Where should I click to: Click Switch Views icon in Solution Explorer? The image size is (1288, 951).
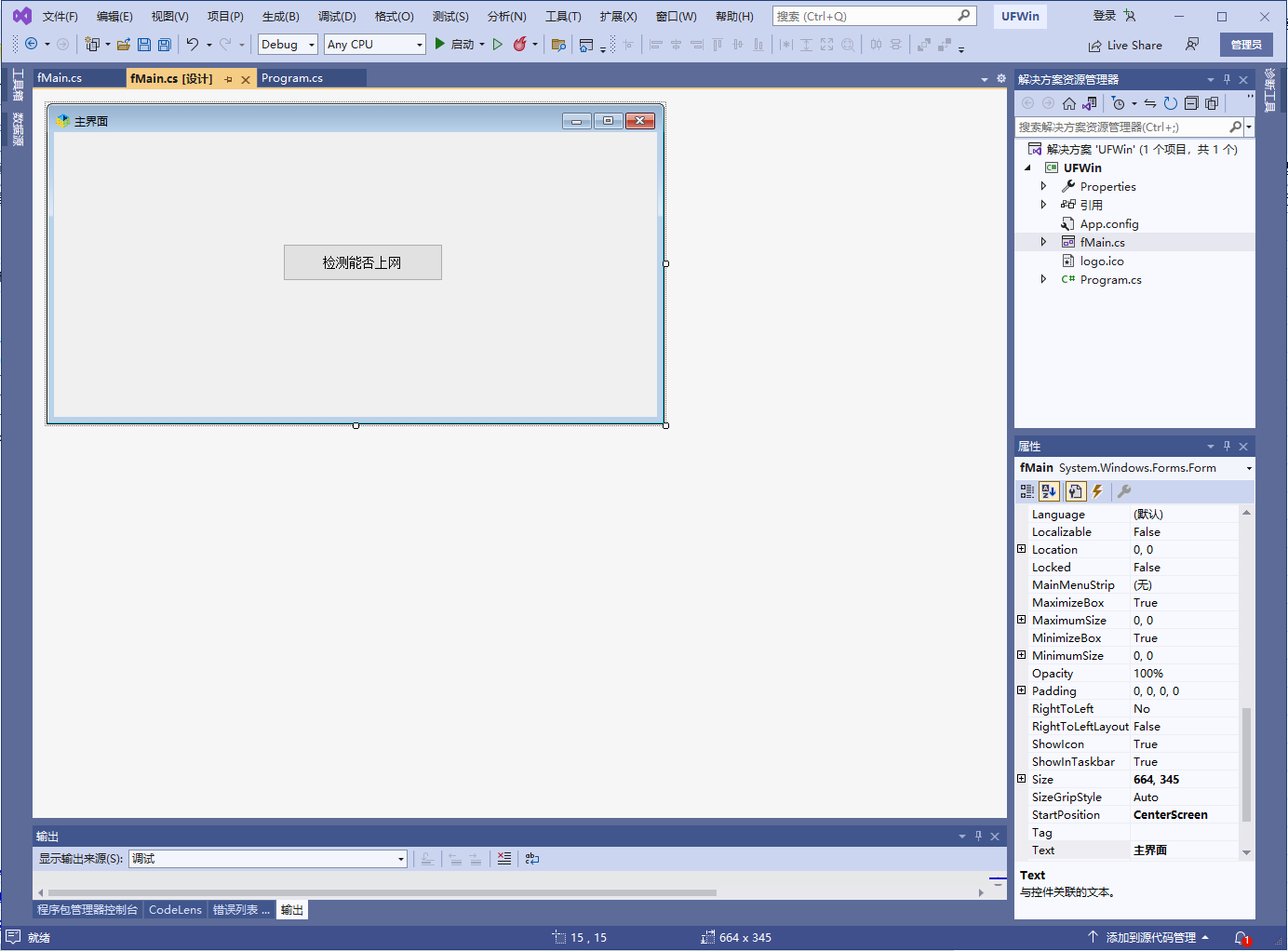pyautogui.click(x=1090, y=103)
